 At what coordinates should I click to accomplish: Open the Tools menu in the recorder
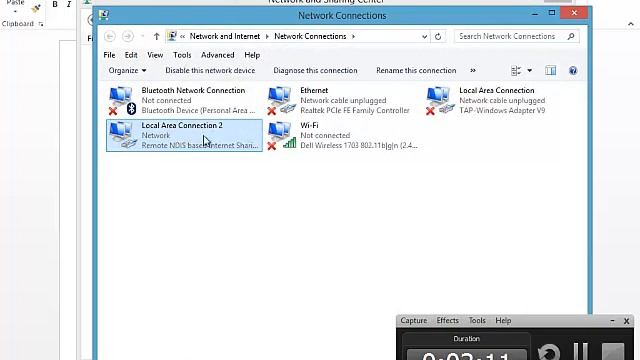click(477, 321)
